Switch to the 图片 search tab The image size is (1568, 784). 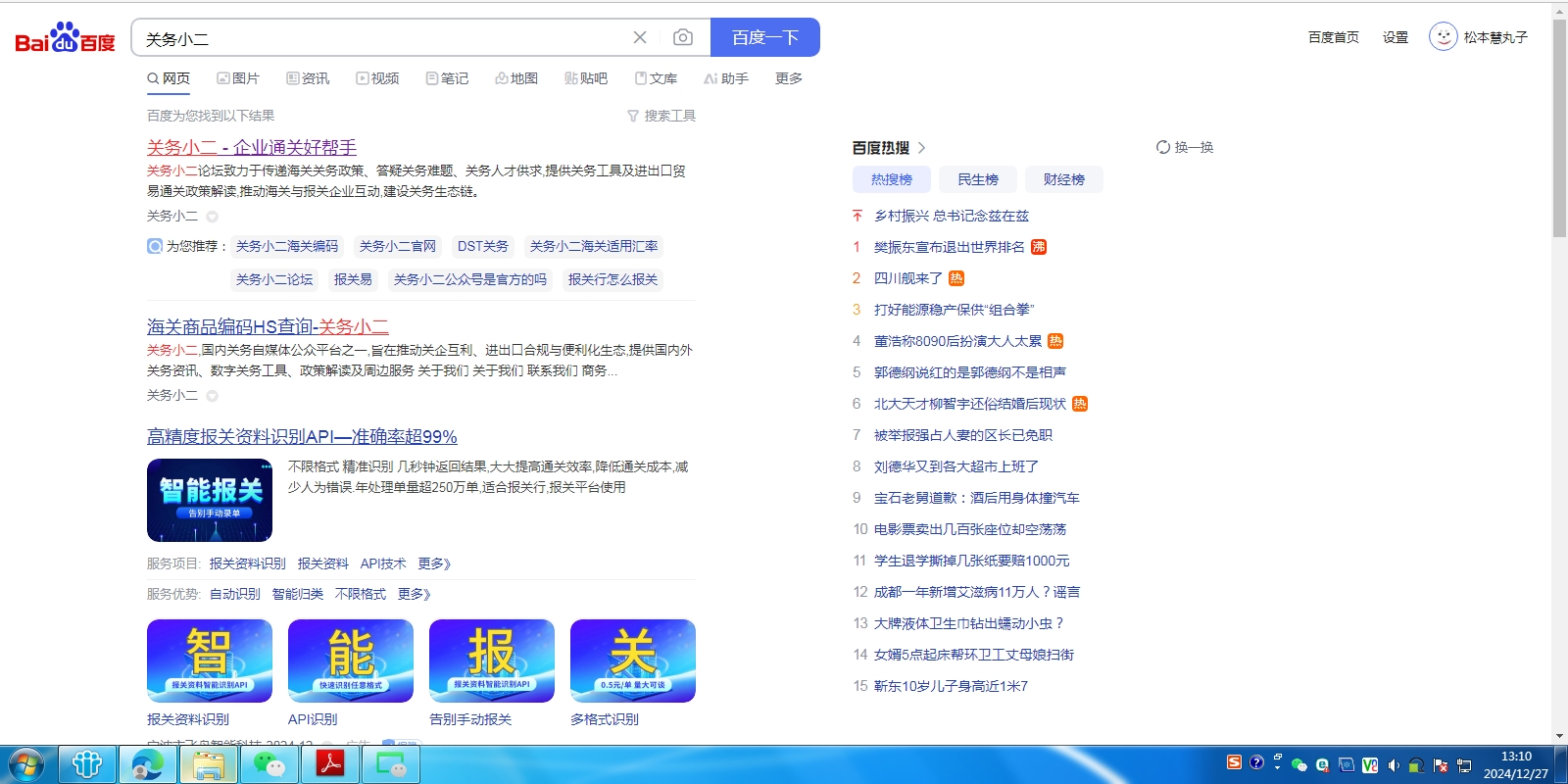[238, 78]
